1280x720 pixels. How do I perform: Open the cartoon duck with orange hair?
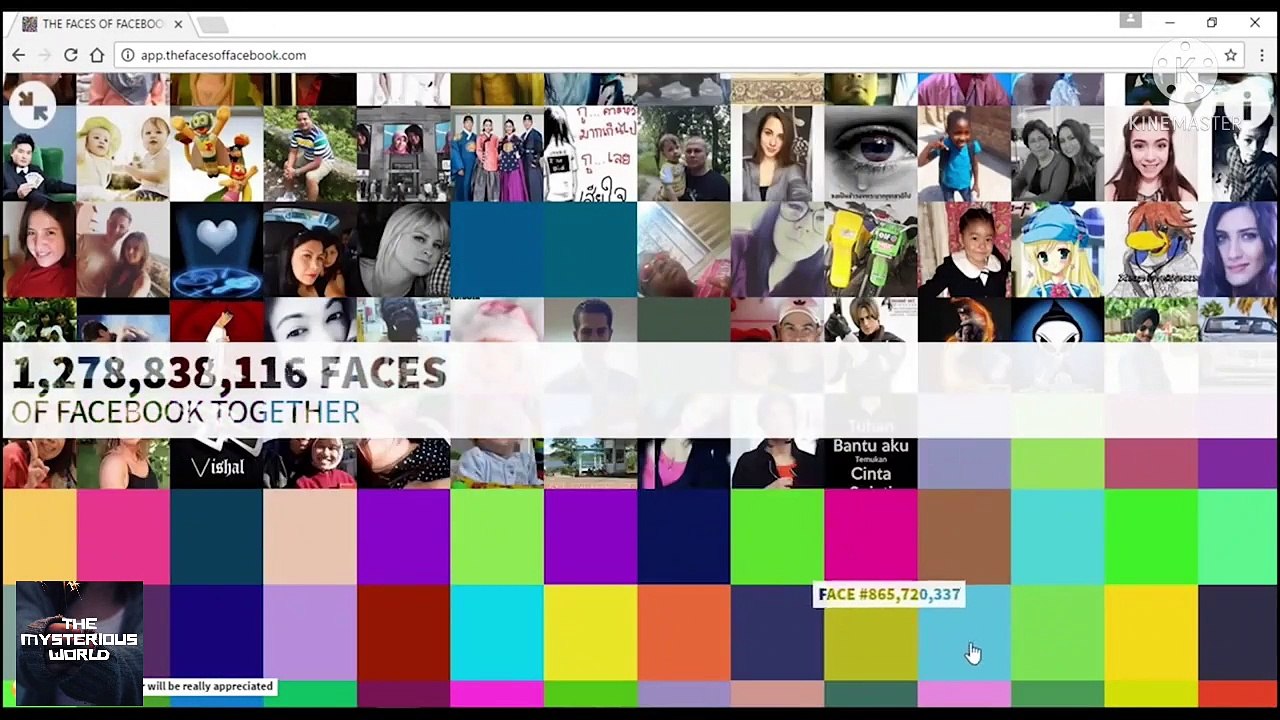click(1151, 249)
